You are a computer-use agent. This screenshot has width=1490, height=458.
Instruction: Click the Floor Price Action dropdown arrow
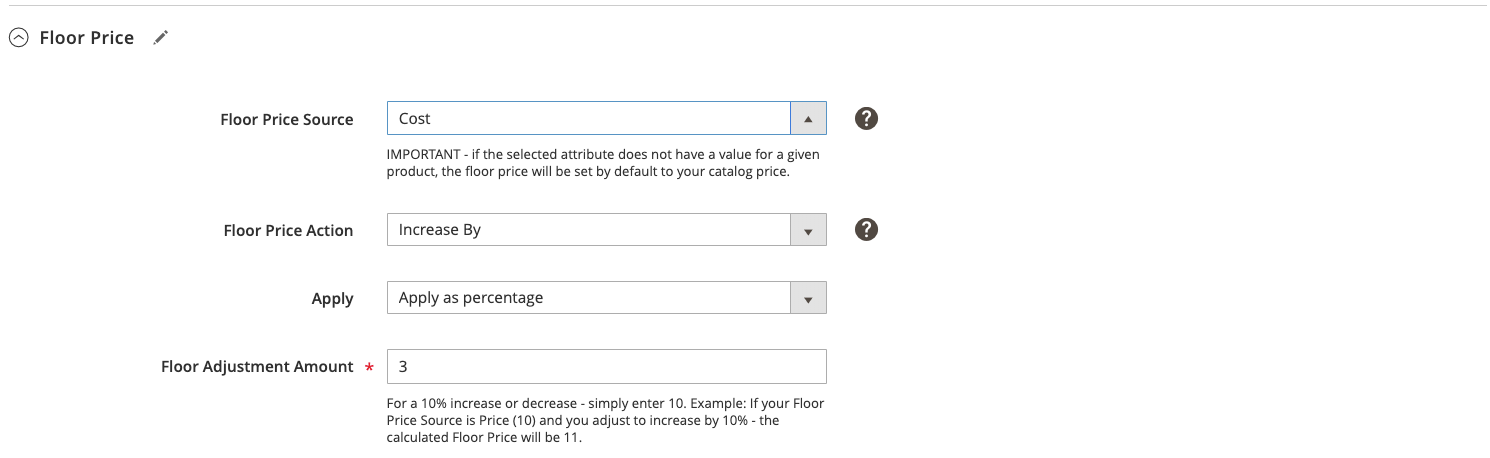pos(808,230)
